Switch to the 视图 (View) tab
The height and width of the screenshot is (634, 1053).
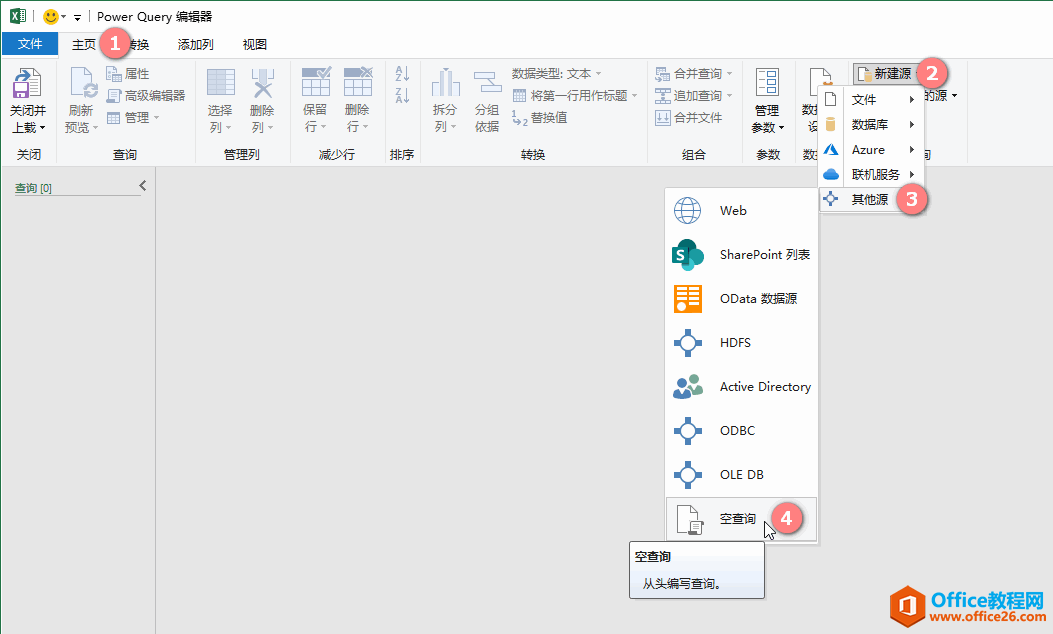tap(255, 44)
